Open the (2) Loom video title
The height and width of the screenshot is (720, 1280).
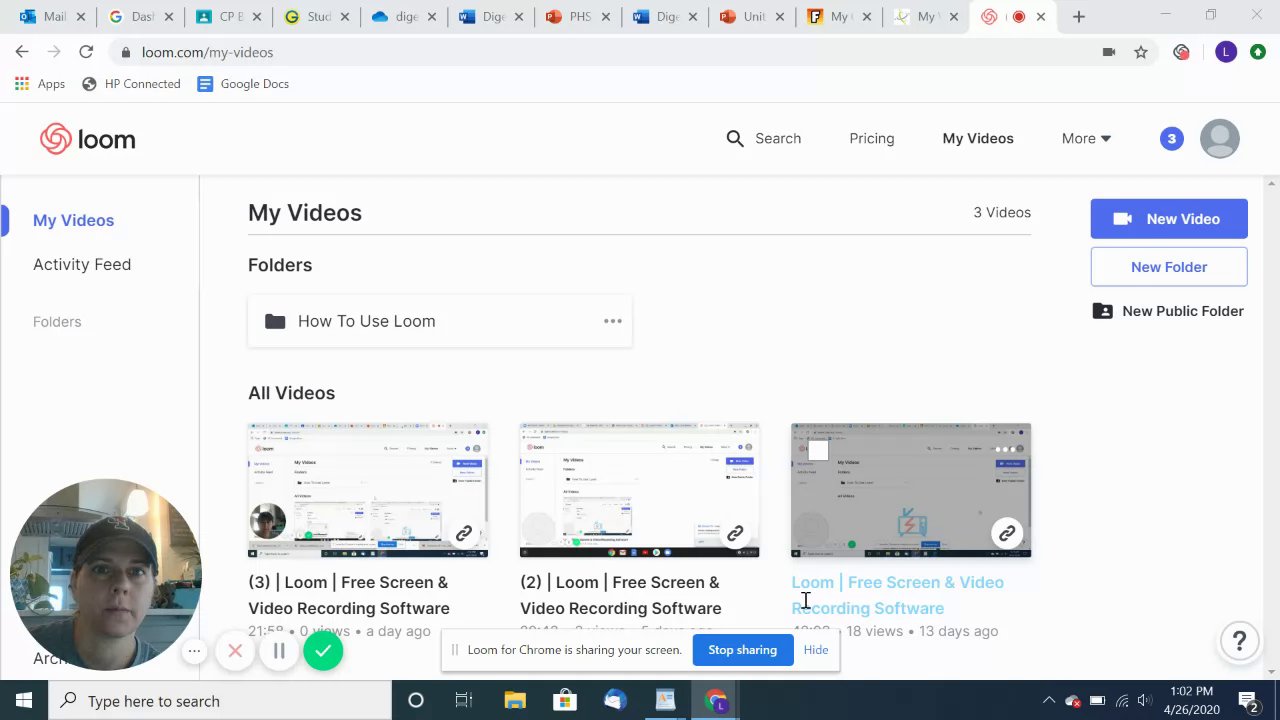[621, 595]
